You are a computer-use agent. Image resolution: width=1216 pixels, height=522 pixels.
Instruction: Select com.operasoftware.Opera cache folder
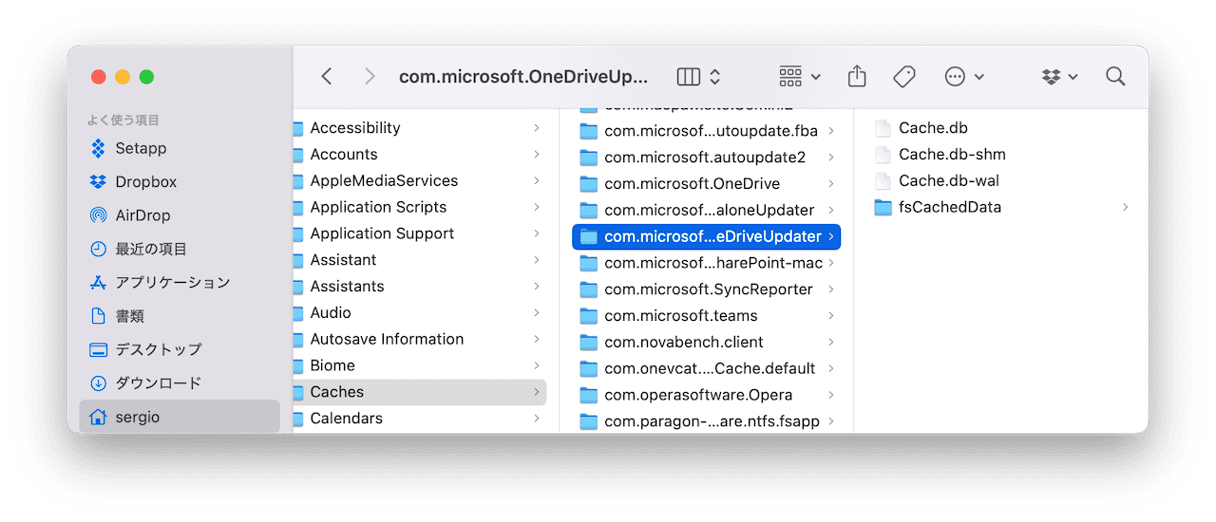[x=698, y=394]
